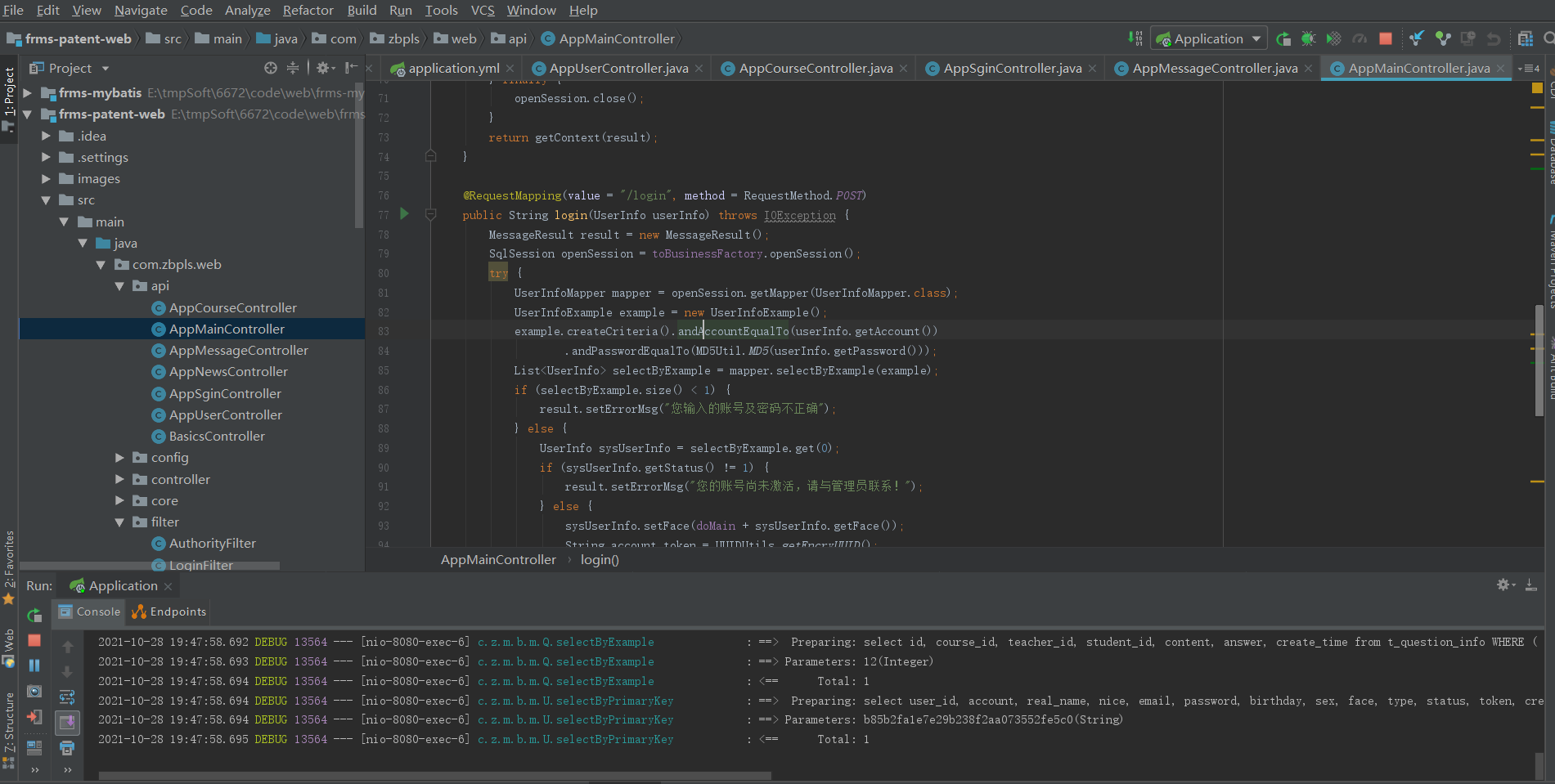Click the Exit icon in Run panel sidebar
Viewport: 1555px width, 784px height.
coord(34,717)
